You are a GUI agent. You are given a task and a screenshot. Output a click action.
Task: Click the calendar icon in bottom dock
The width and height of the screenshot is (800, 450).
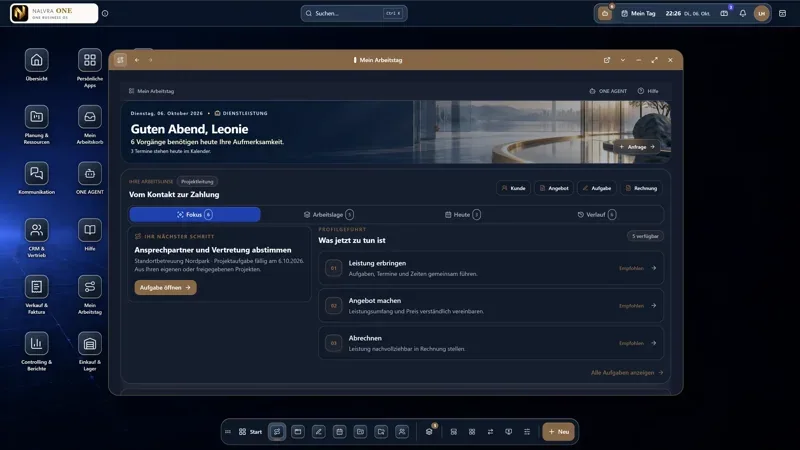[339, 432]
